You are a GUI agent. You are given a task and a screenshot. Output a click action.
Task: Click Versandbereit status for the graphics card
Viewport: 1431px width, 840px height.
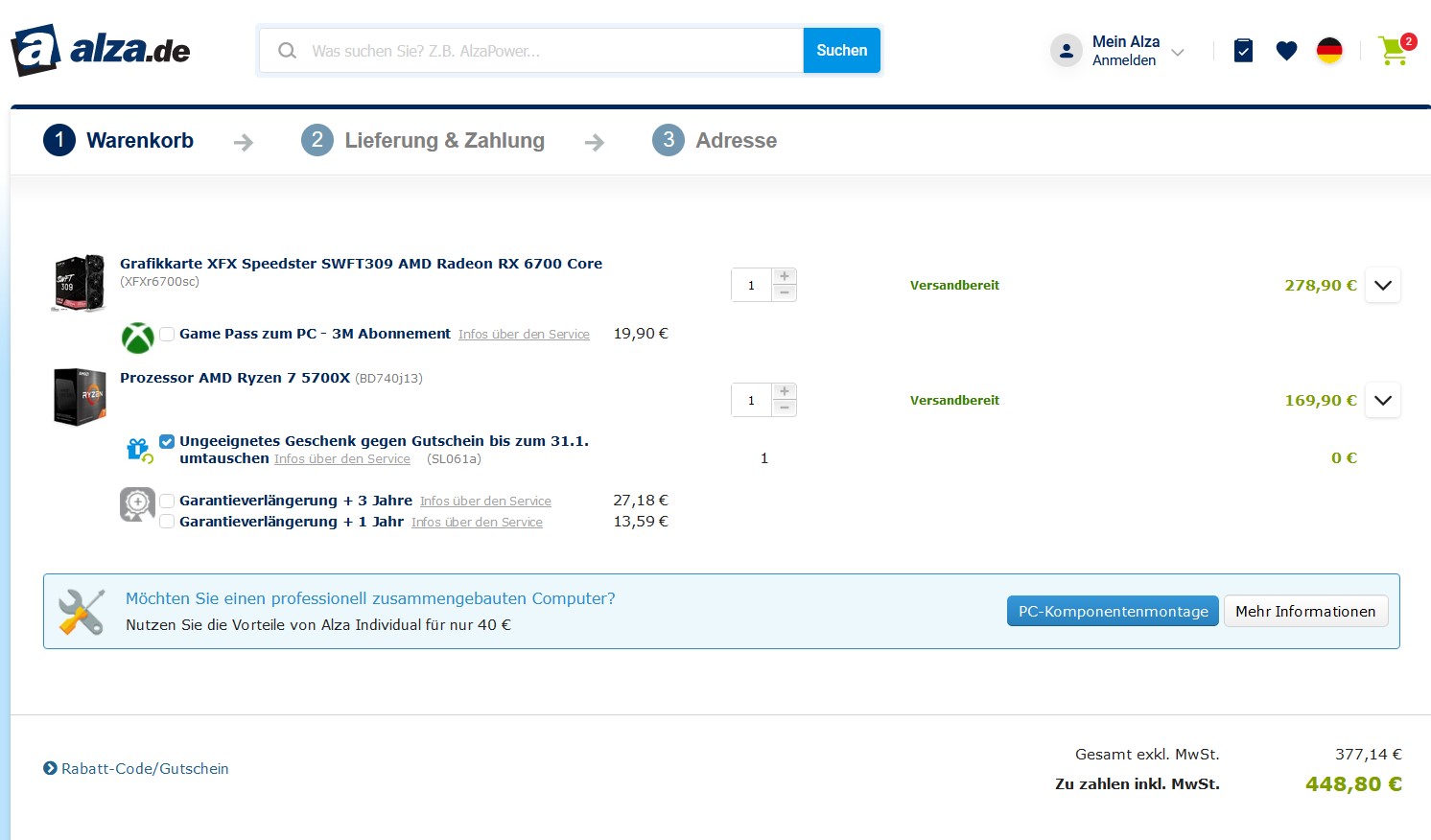pos(954,285)
